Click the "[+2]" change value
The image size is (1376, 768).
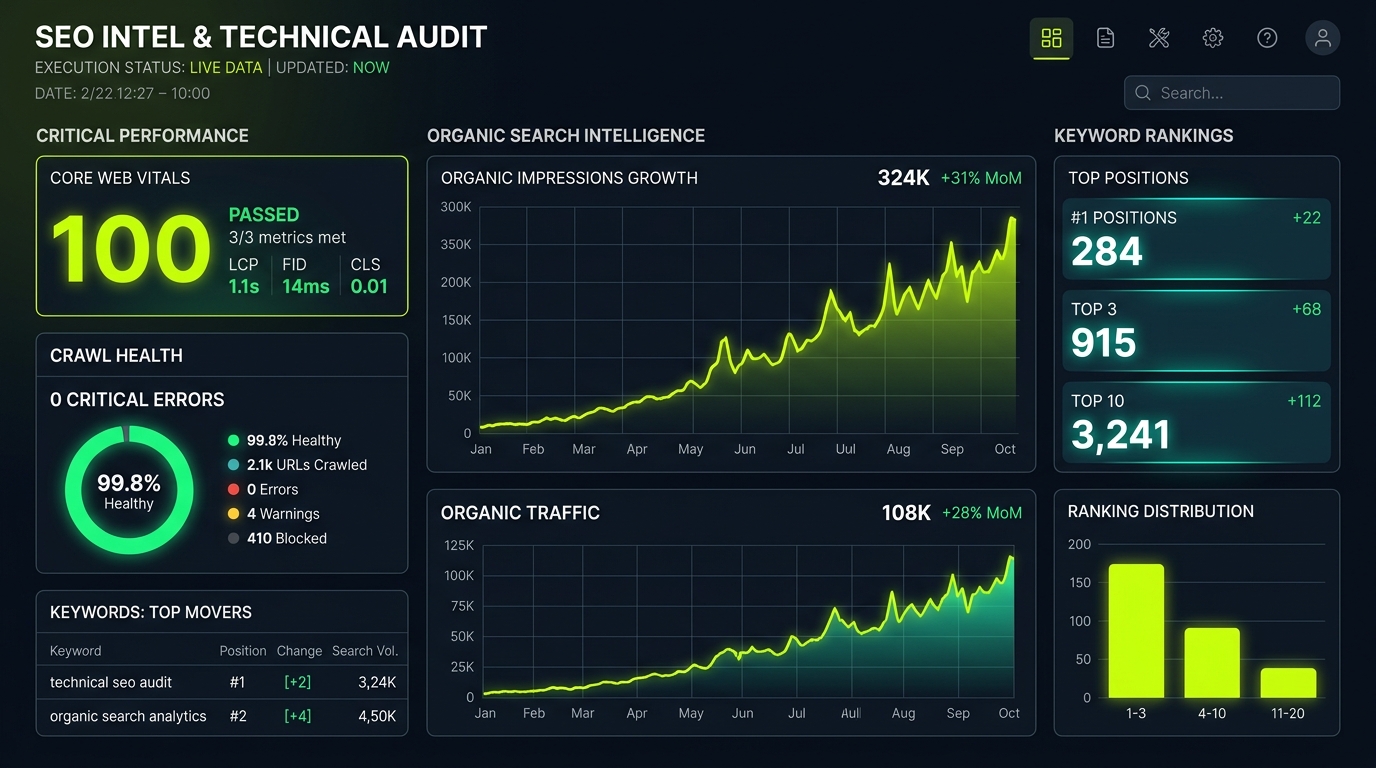(x=297, y=682)
